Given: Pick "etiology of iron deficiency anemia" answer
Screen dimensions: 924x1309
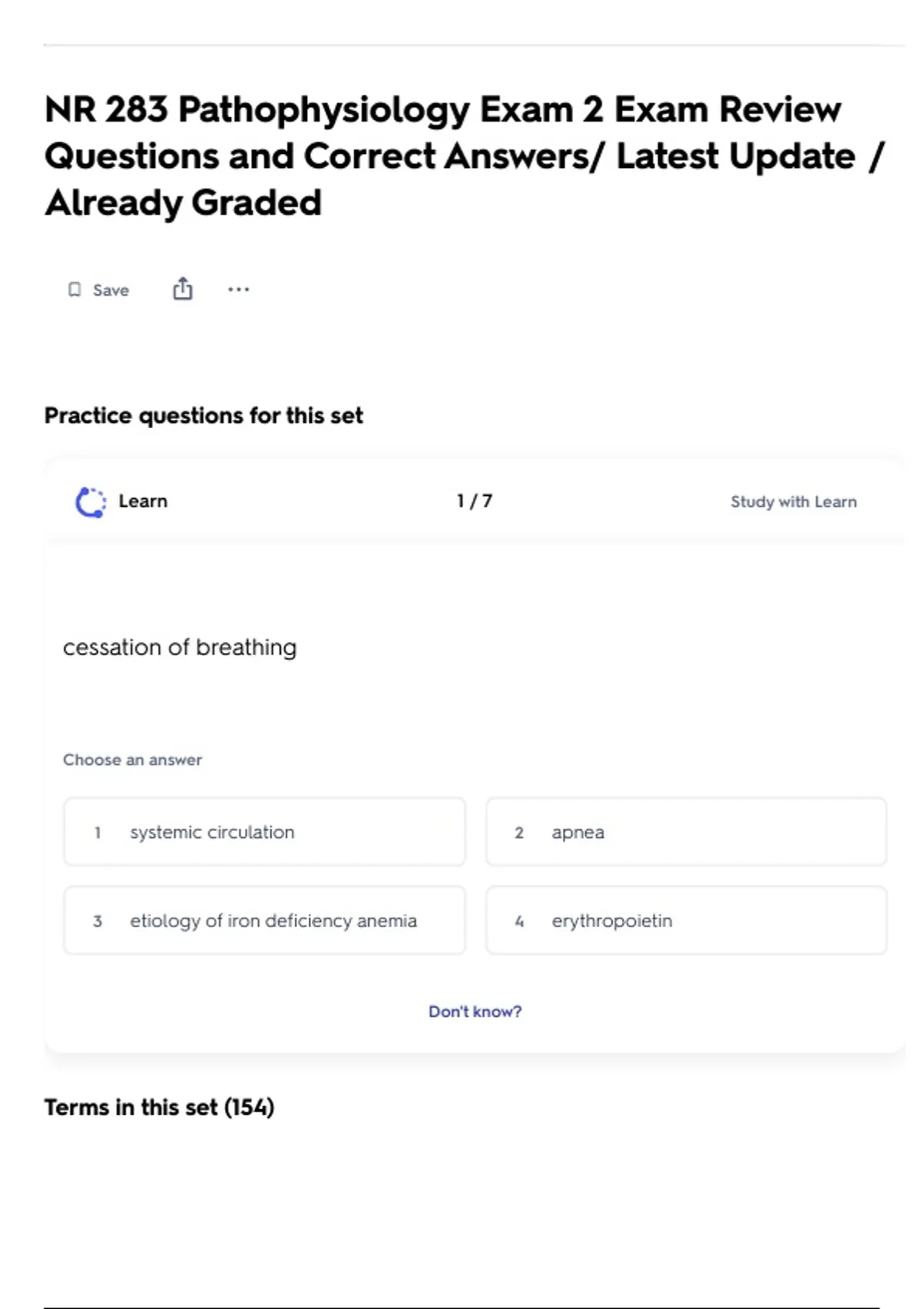Looking at the screenshot, I should 264,921.
